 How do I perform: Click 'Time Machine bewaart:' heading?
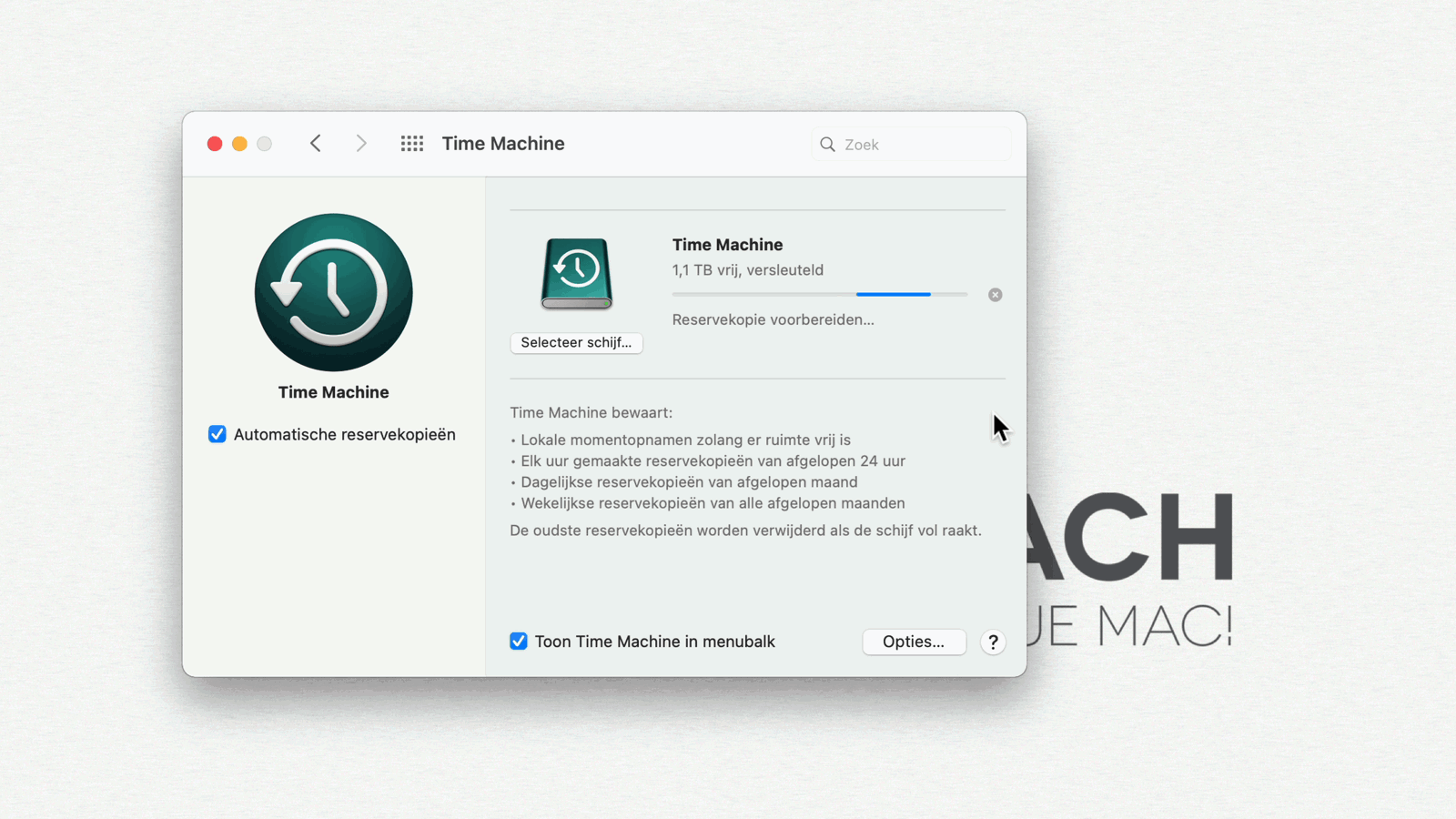pos(591,412)
